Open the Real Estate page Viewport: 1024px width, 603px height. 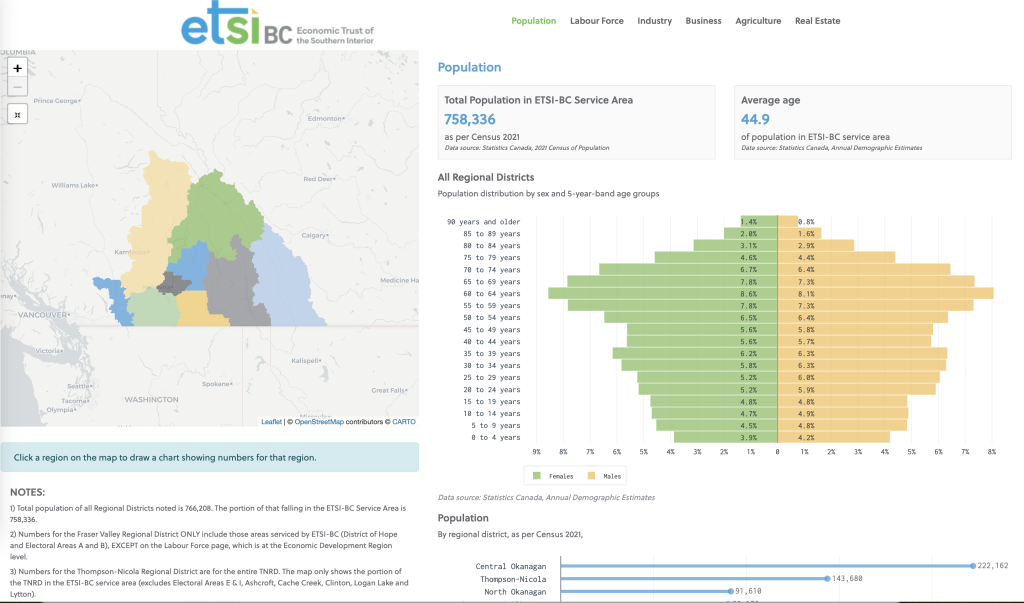(818, 21)
